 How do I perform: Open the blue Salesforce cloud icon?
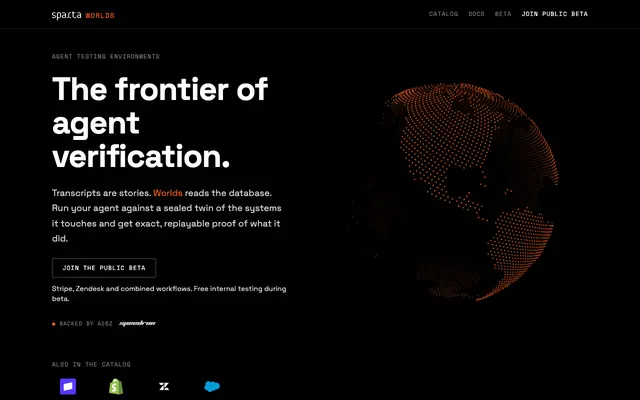[x=212, y=386]
